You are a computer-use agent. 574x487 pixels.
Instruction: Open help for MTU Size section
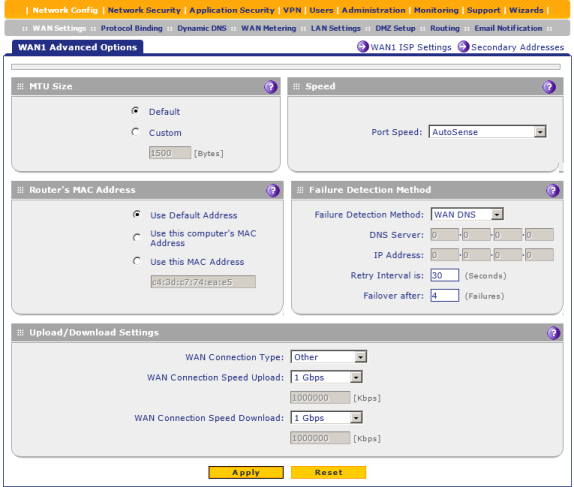(271, 87)
